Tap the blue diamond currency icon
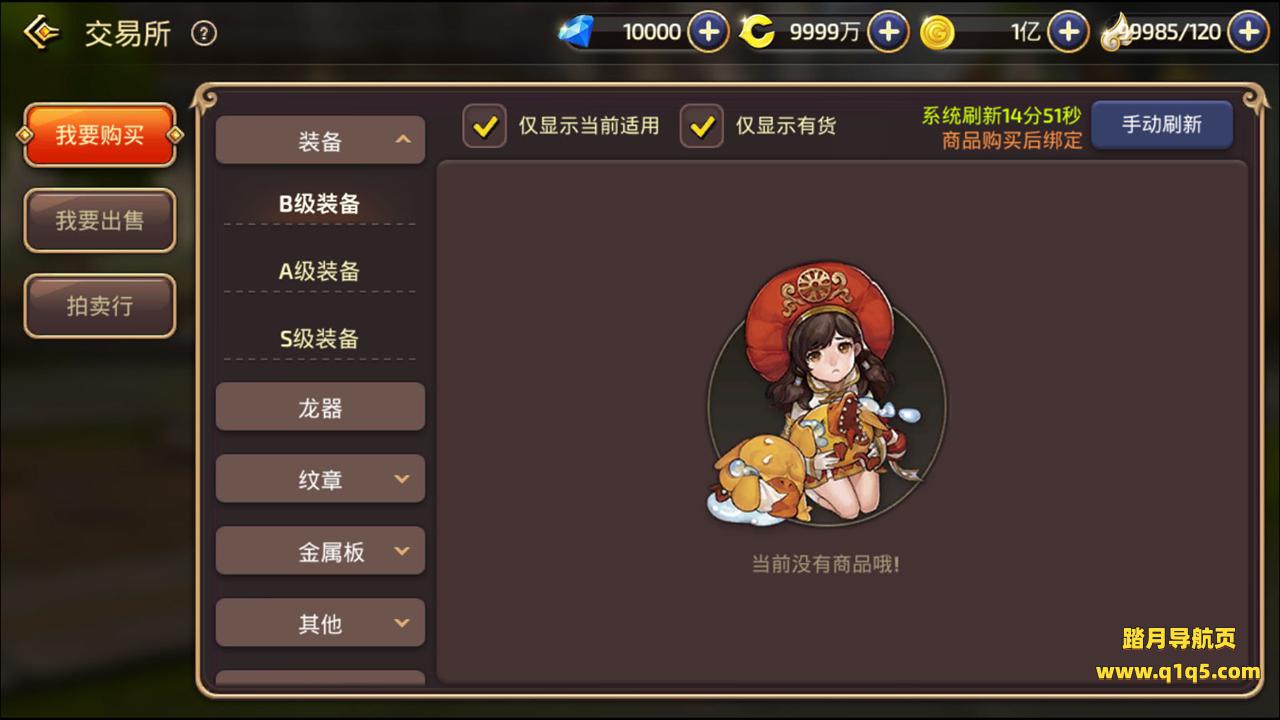This screenshot has width=1280, height=720. click(576, 32)
